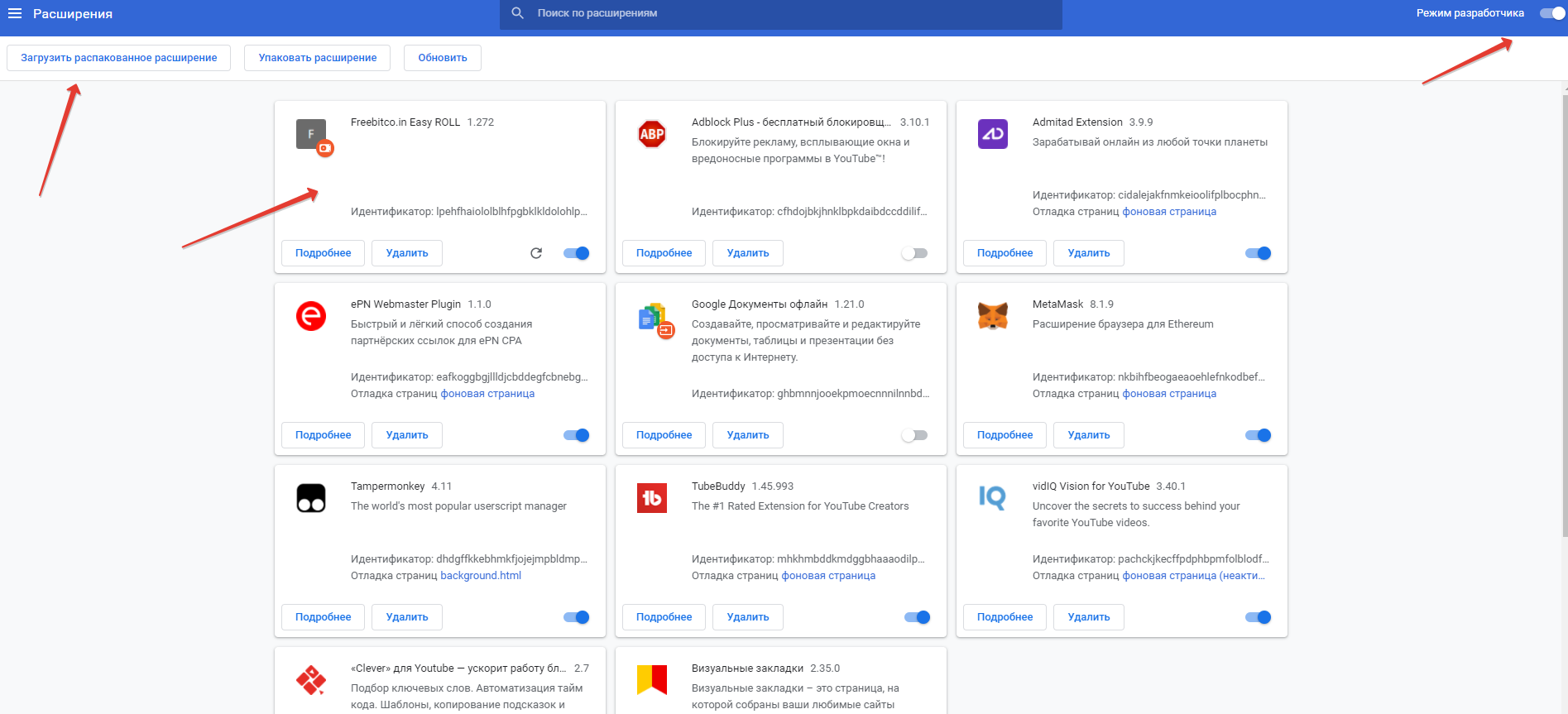Remove Google Документы офлайн with Удалить
1568x714 pixels.
click(748, 435)
